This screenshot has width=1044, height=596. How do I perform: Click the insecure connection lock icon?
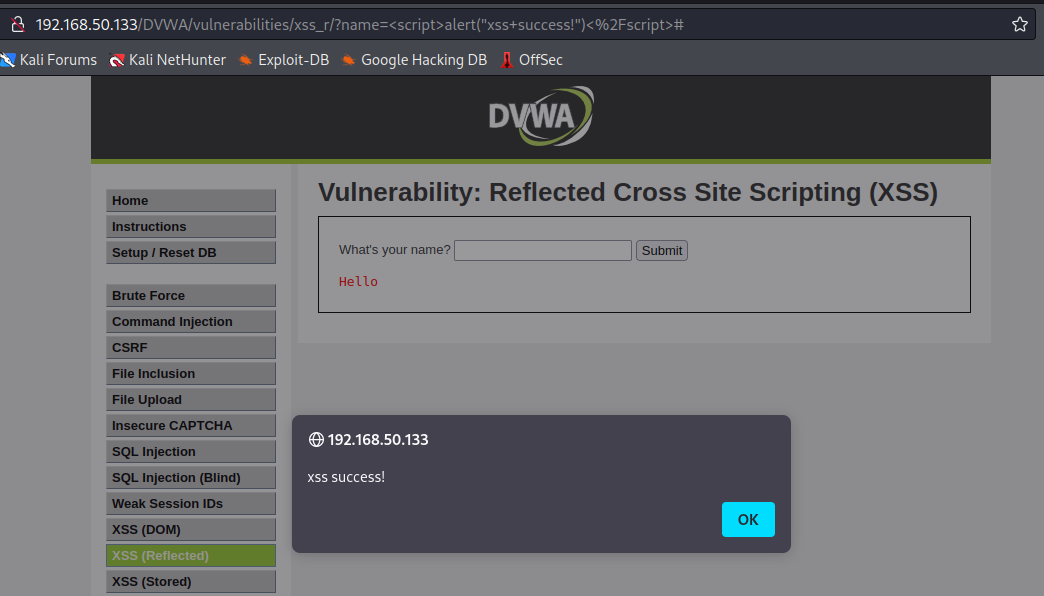(18, 25)
